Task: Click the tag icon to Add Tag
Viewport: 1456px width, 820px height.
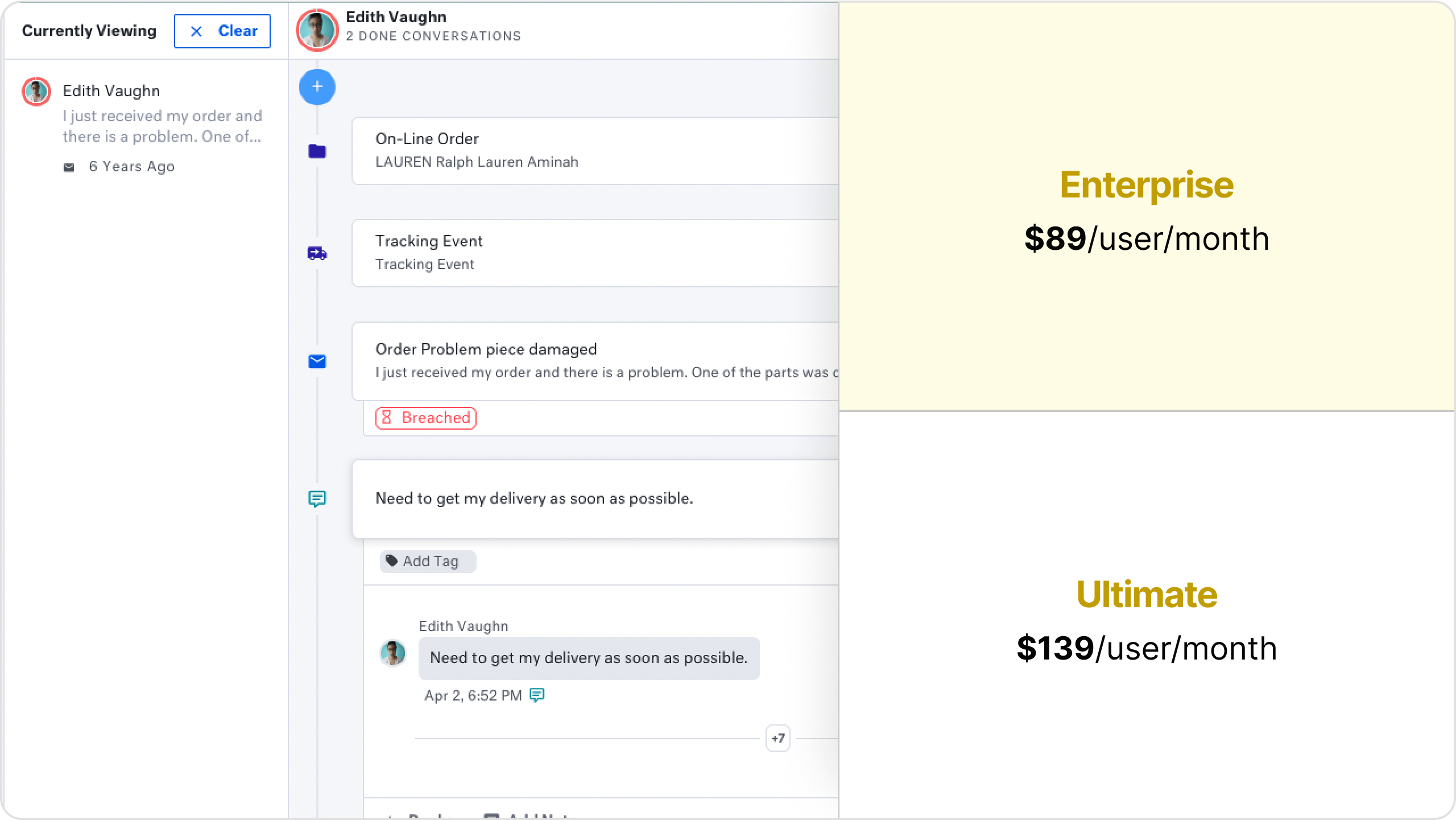Action: [x=392, y=560]
